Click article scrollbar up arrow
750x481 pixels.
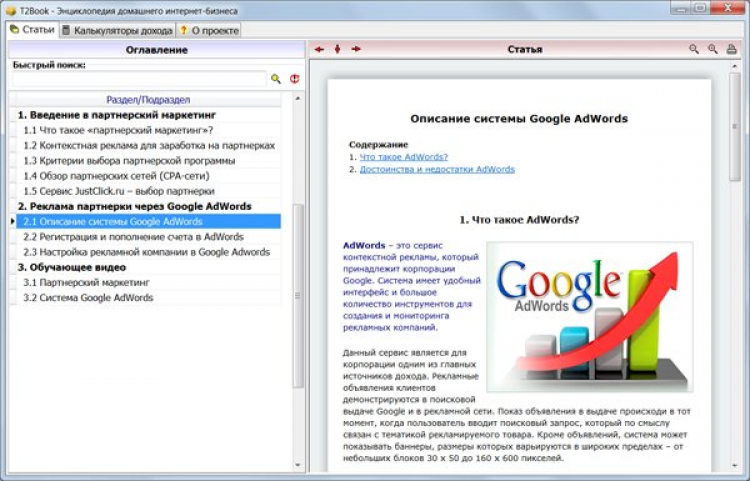(x=735, y=66)
